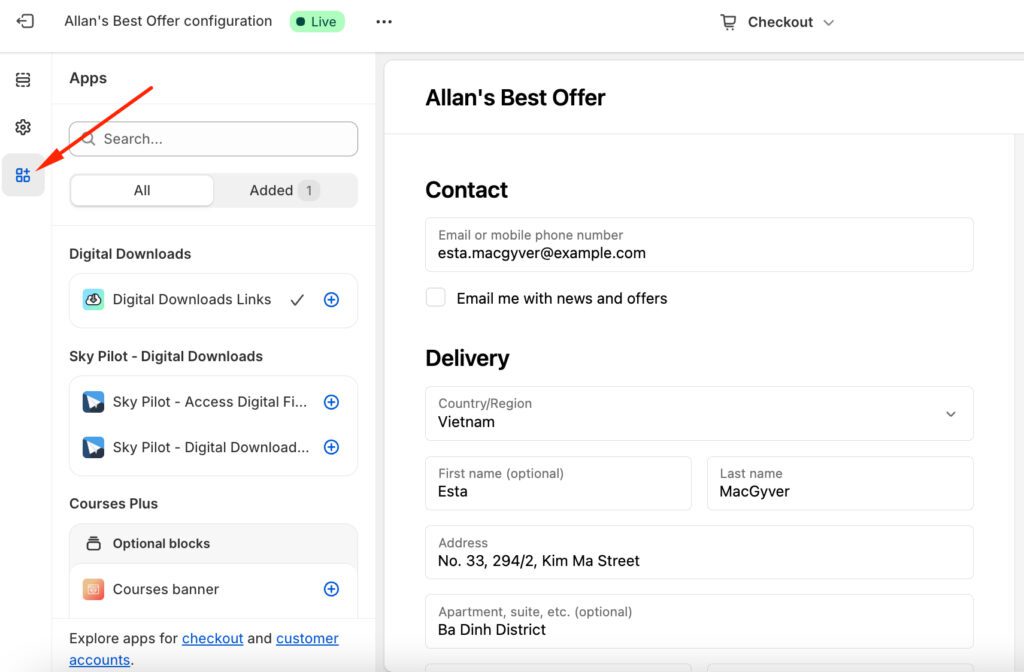Select the Apps sidebar icon
Viewport: 1024px width, 672px height.
coord(23,175)
